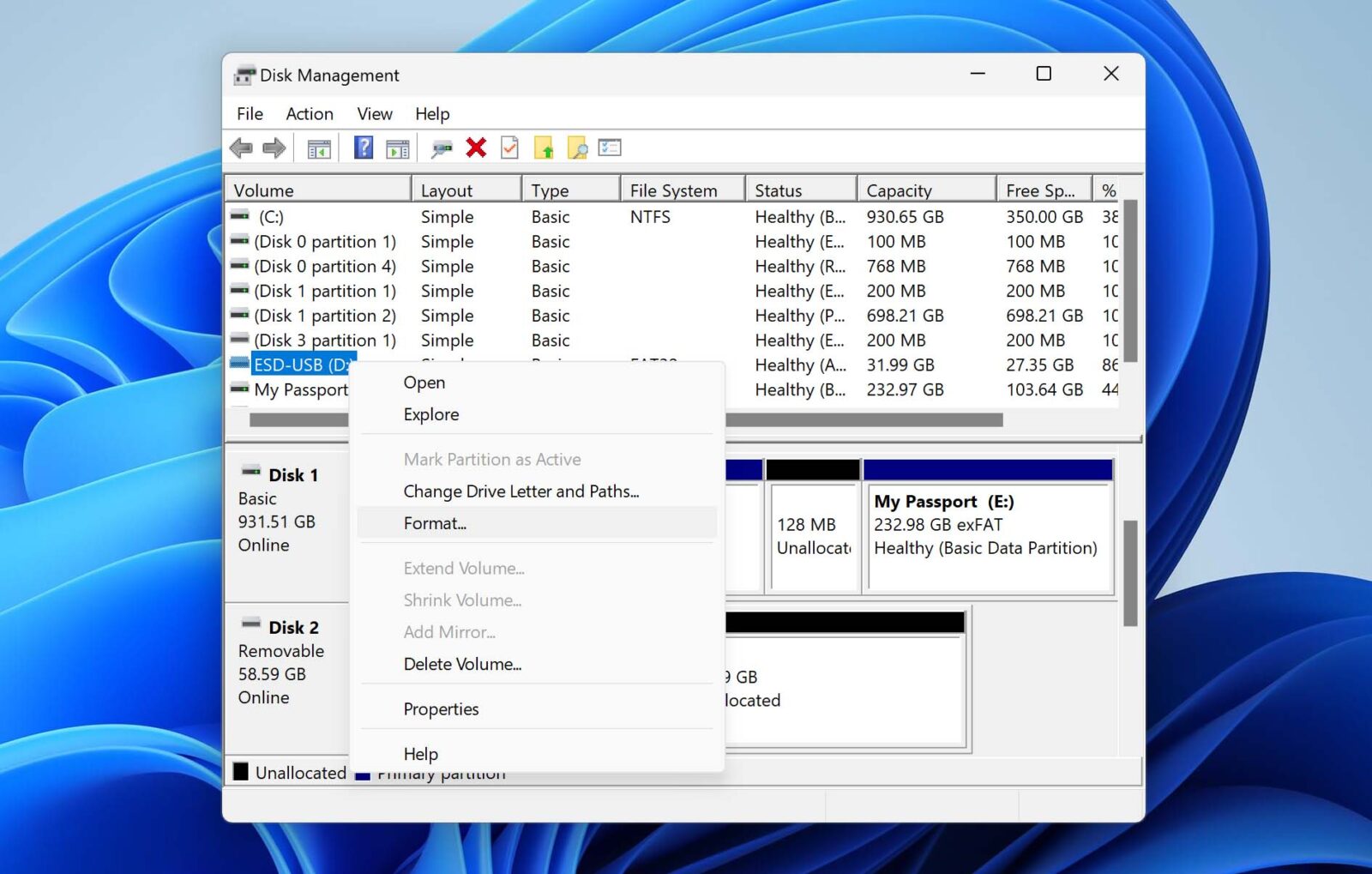Open help using the question mark toolbar icon
Screen dimensions: 1372x874
pyautogui.click(x=364, y=147)
